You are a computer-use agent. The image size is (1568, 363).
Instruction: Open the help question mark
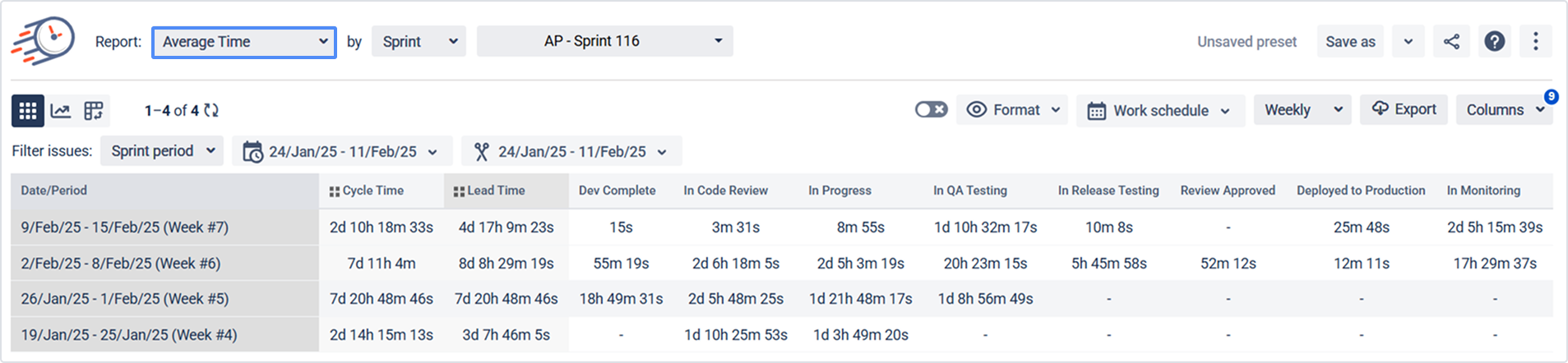(x=1494, y=42)
